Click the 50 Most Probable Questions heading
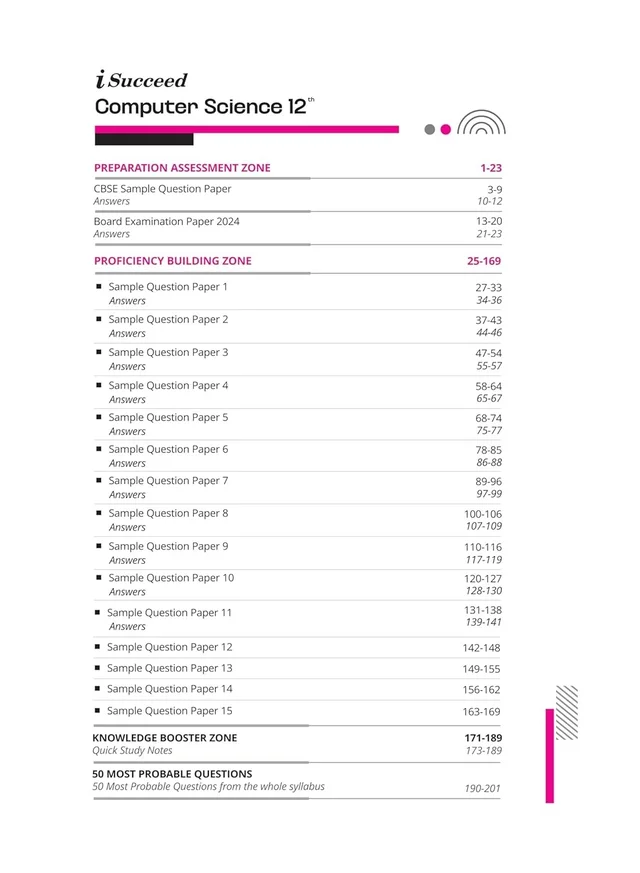This screenshot has width=640, height=873. (172, 774)
